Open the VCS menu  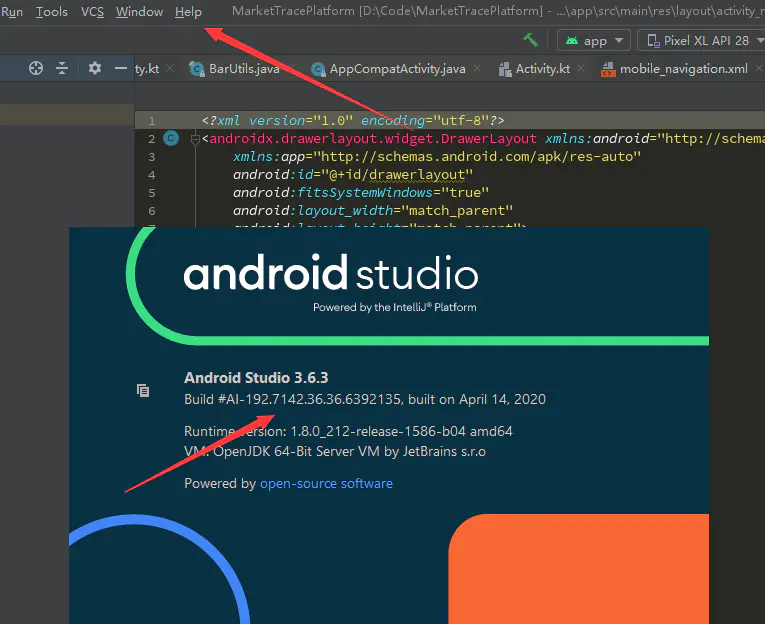click(x=92, y=12)
